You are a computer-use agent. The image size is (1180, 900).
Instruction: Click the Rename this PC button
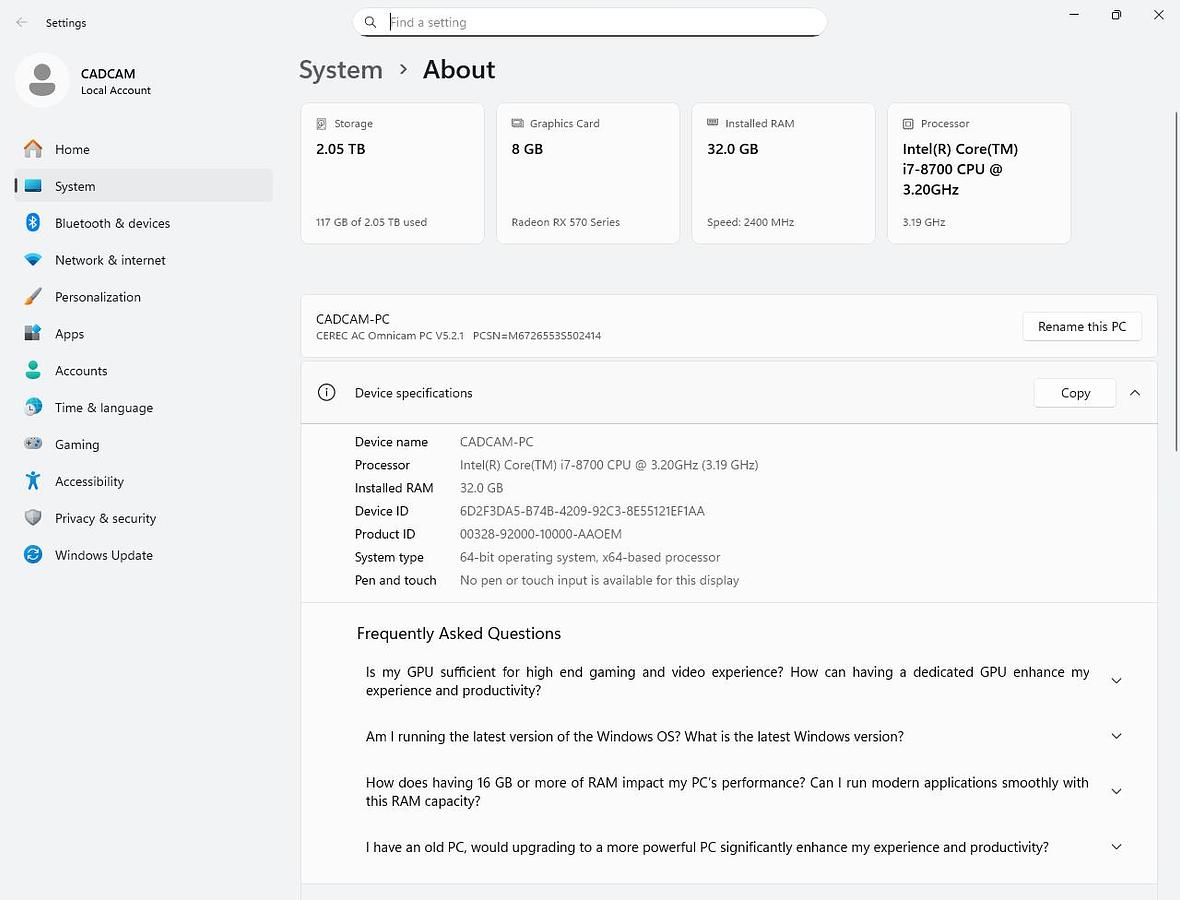coord(1081,327)
